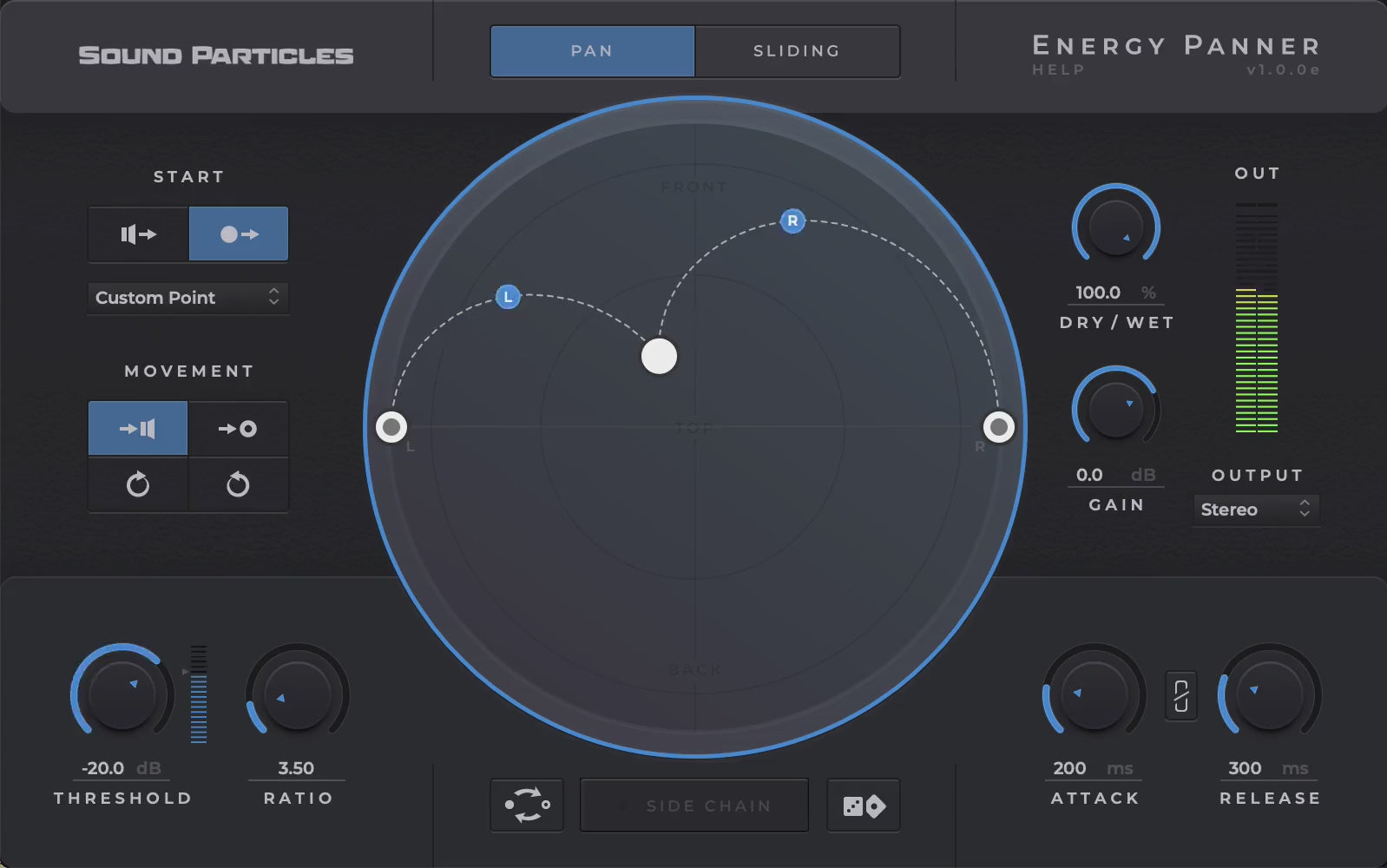Select move-toward-point movement mode
The image size is (1387, 868).
click(x=238, y=428)
